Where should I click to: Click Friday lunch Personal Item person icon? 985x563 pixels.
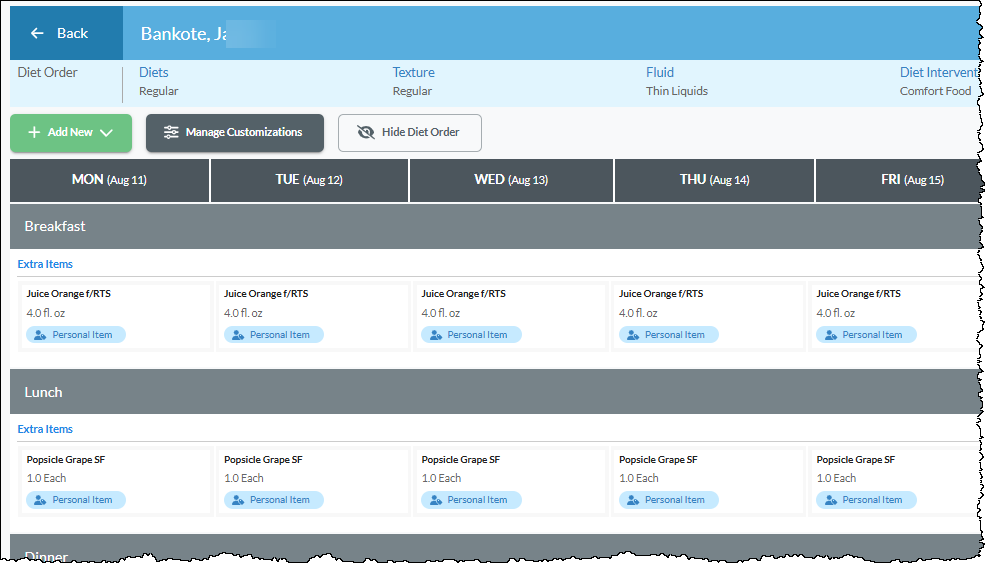click(x=831, y=500)
